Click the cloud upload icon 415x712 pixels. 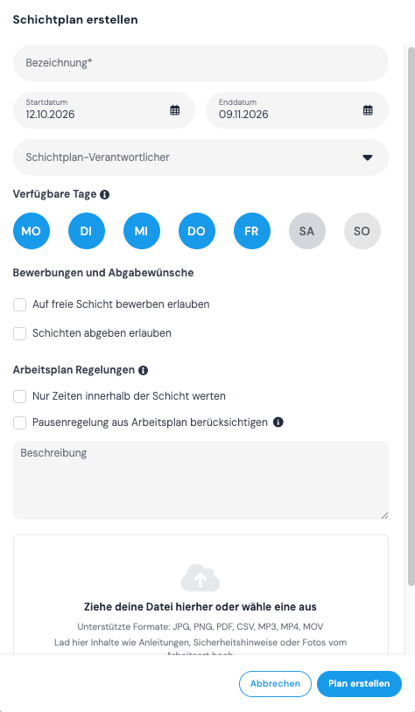coord(200,578)
